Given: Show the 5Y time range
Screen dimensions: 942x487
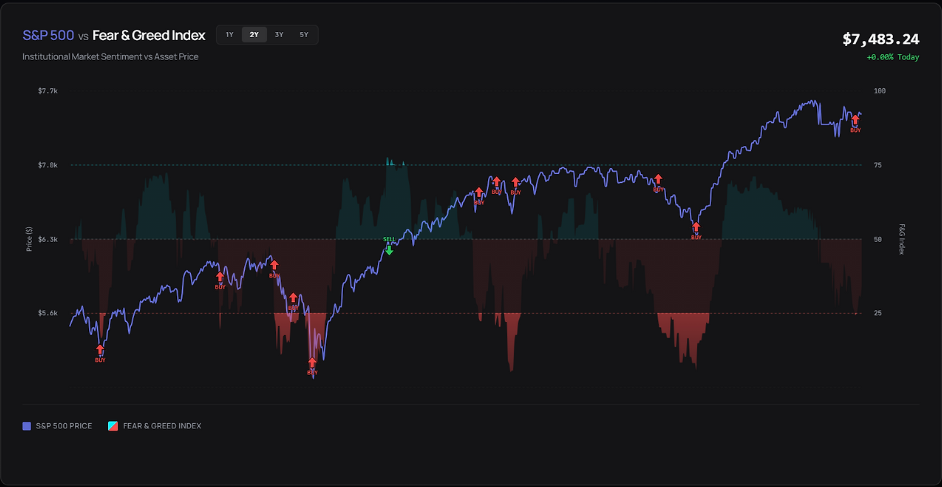Looking at the screenshot, I should (304, 35).
